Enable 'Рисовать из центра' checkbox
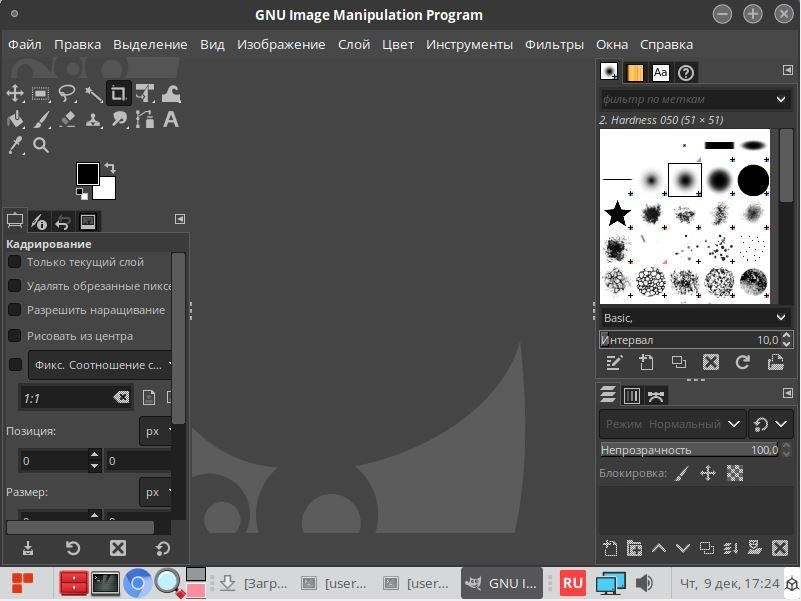Screen dimensions: 801x601 tap(14, 336)
